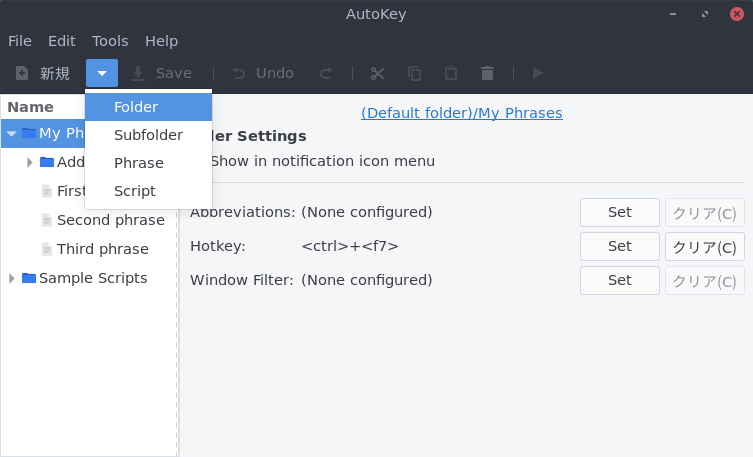The height and width of the screenshot is (457, 753).
Task: Click the Delete trash icon
Action: point(487,73)
